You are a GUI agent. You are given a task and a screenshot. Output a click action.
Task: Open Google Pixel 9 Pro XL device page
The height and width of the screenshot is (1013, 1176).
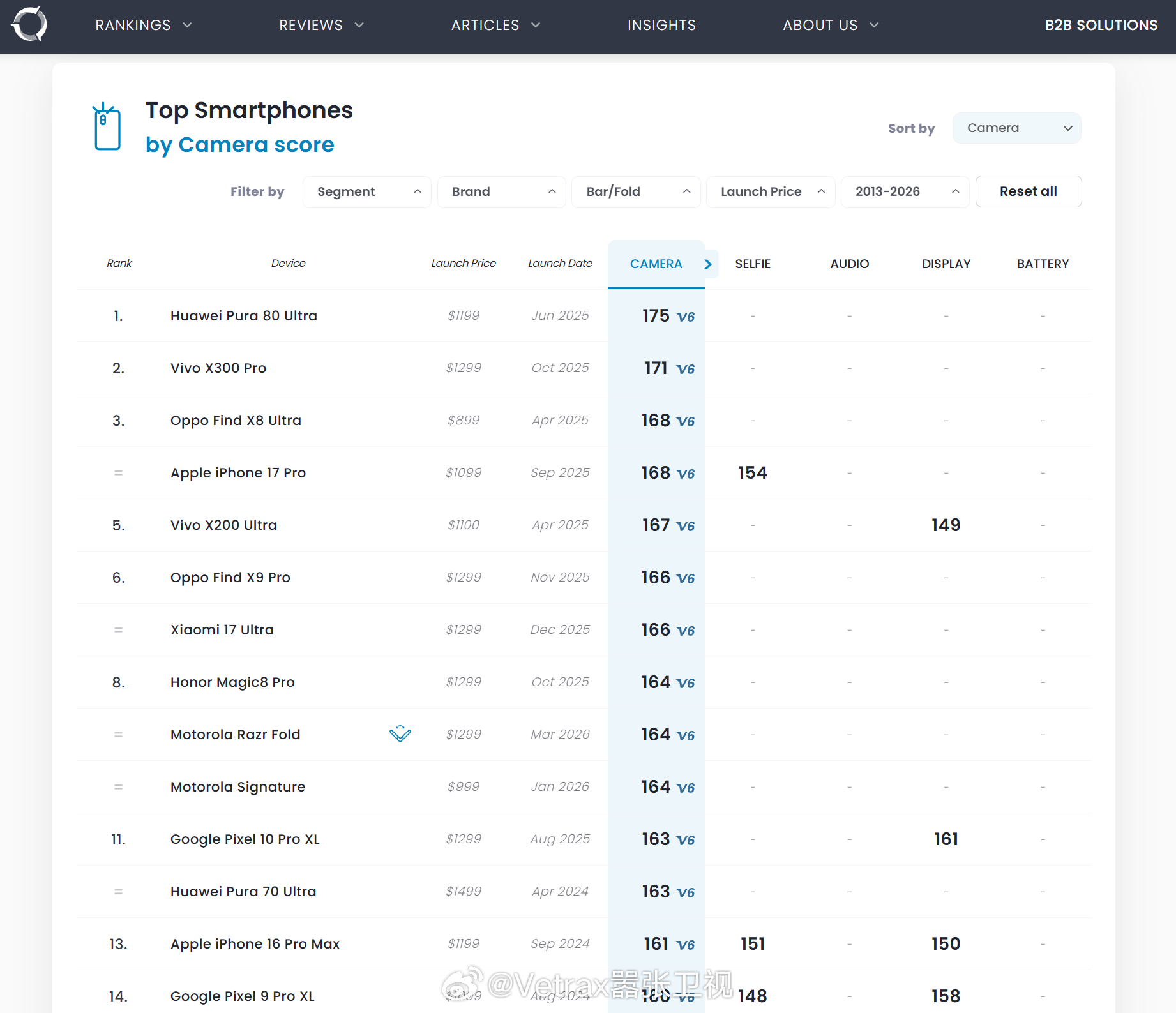(243, 996)
